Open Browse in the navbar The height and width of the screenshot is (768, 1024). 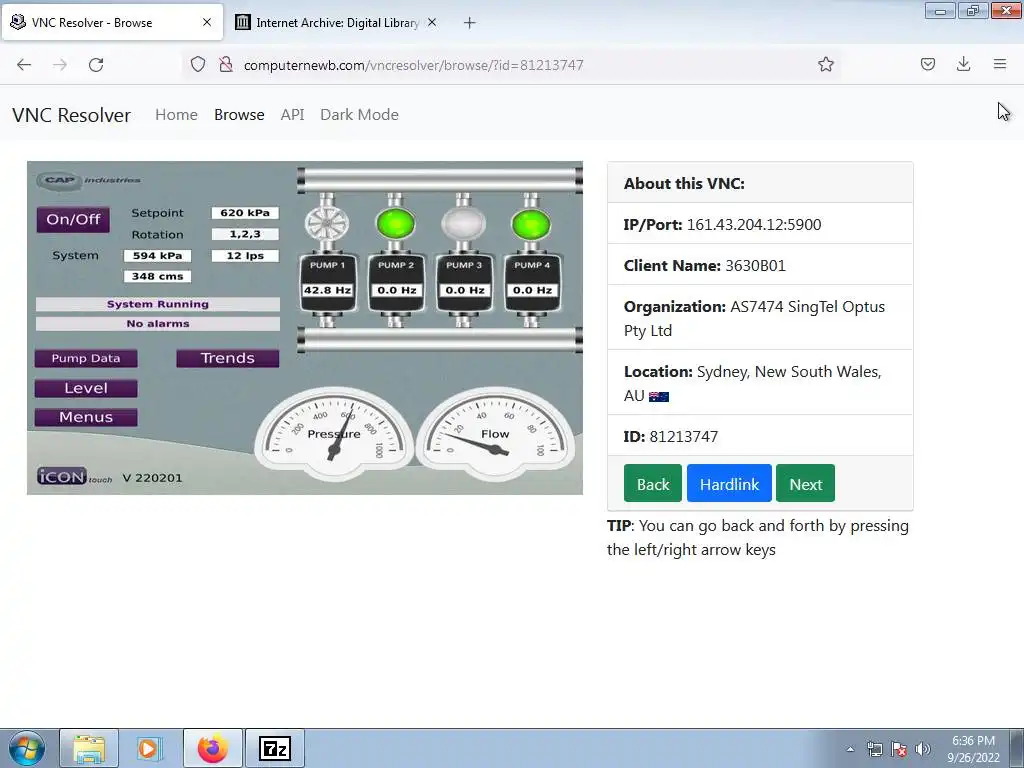239,115
